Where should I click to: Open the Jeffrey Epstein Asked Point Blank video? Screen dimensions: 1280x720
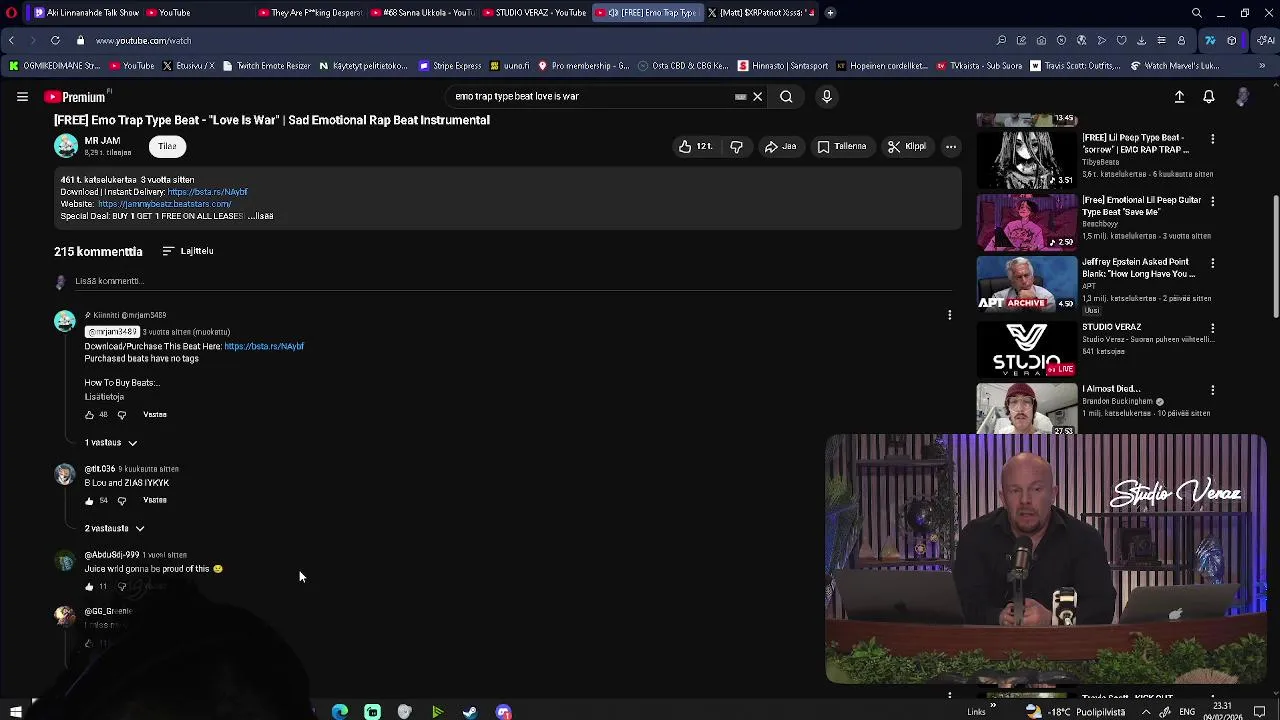coord(1026,284)
